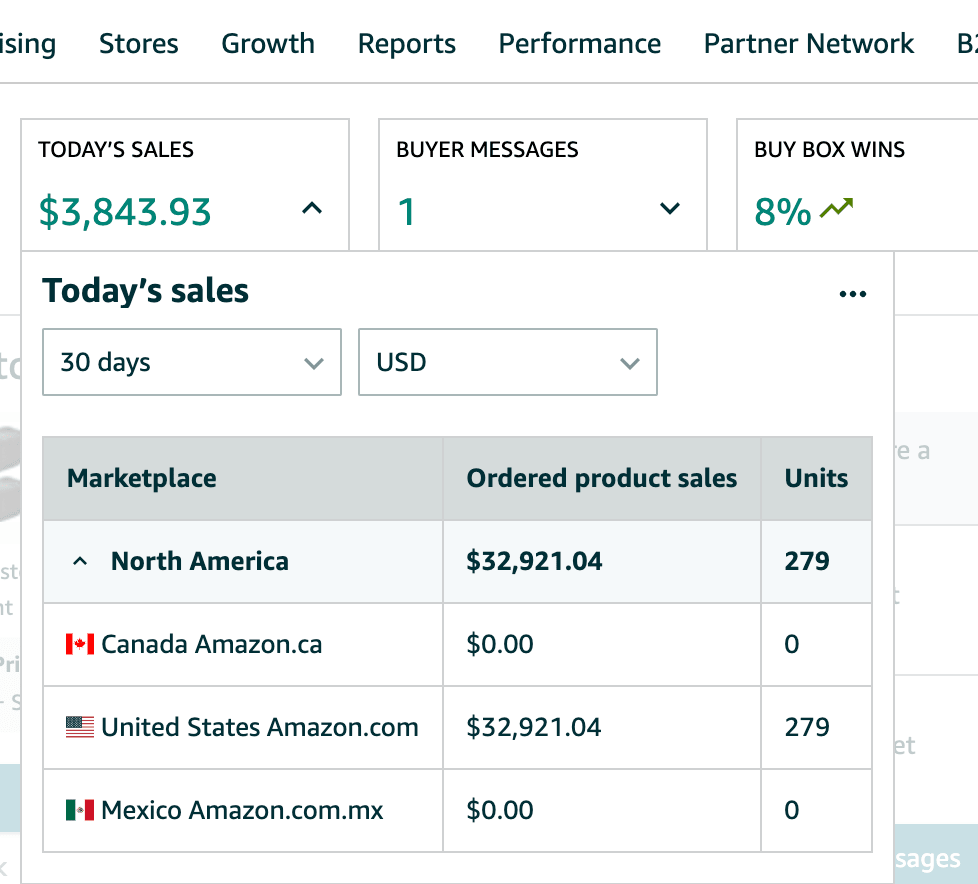Image resolution: width=978 pixels, height=884 pixels.
Task: Open the Growth menu
Action: pyautogui.click(x=268, y=44)
